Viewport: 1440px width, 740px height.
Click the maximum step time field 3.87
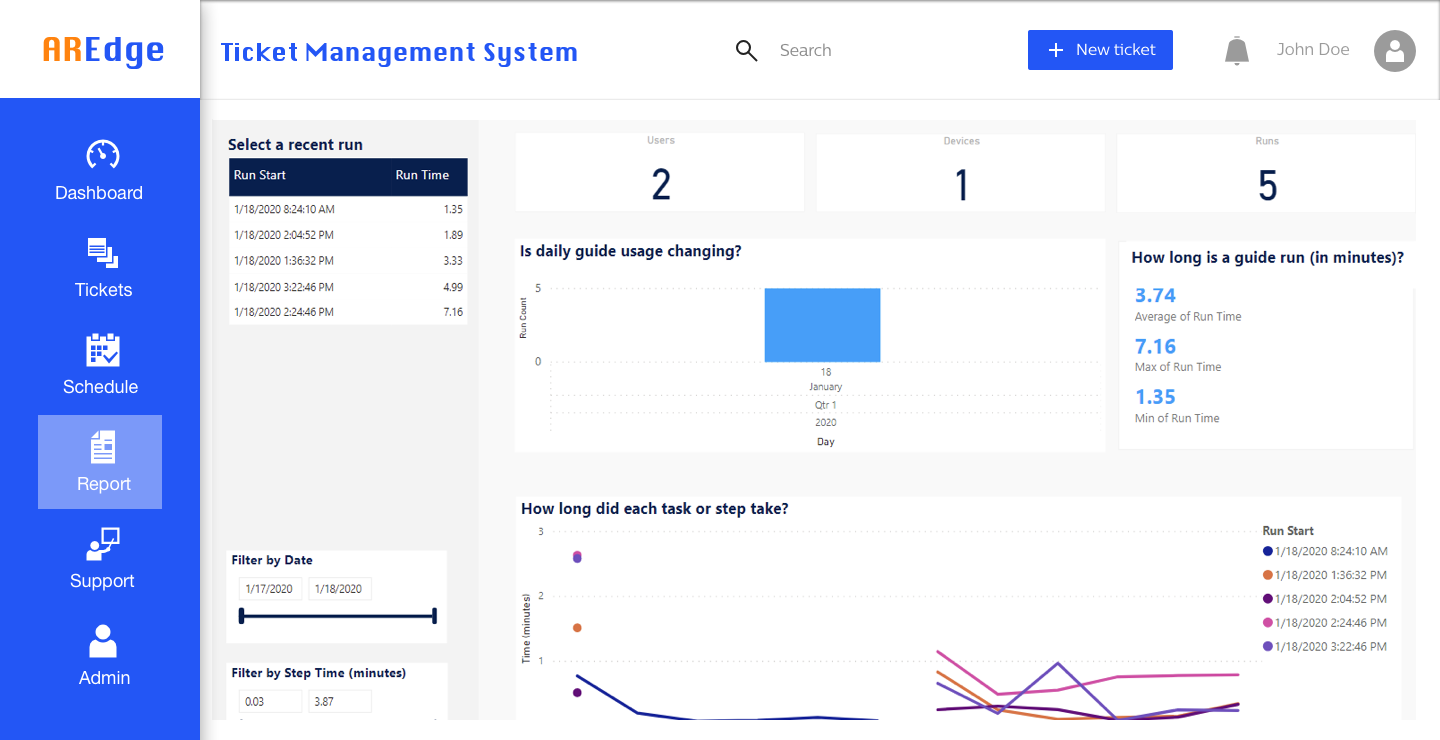340,701
